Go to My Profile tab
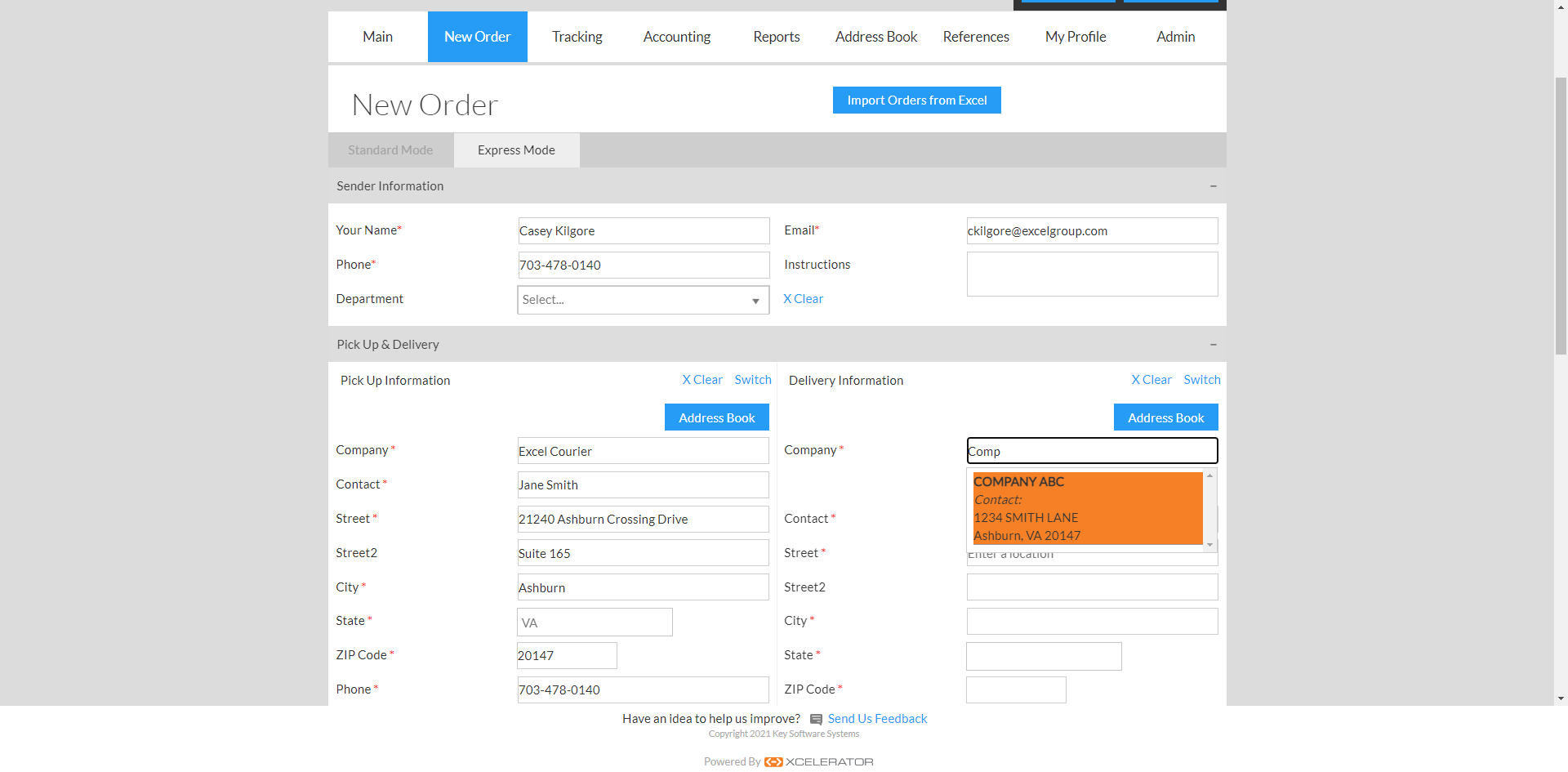Image resolution: width=1568 pixels, height=772 pixels. (1076, 37)
